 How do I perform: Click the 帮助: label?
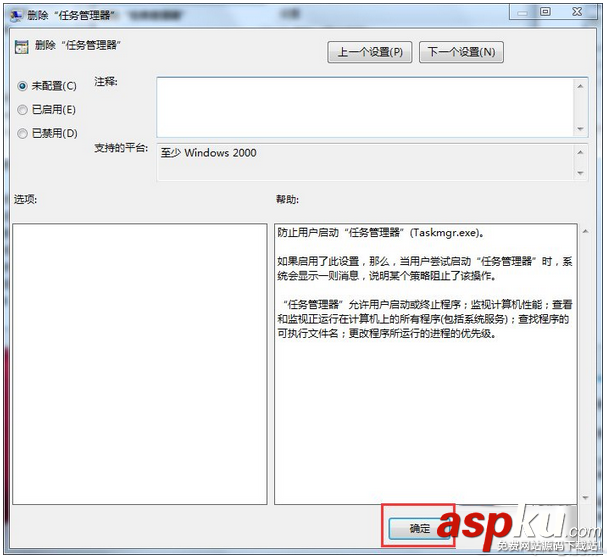[x=287, y=199]
